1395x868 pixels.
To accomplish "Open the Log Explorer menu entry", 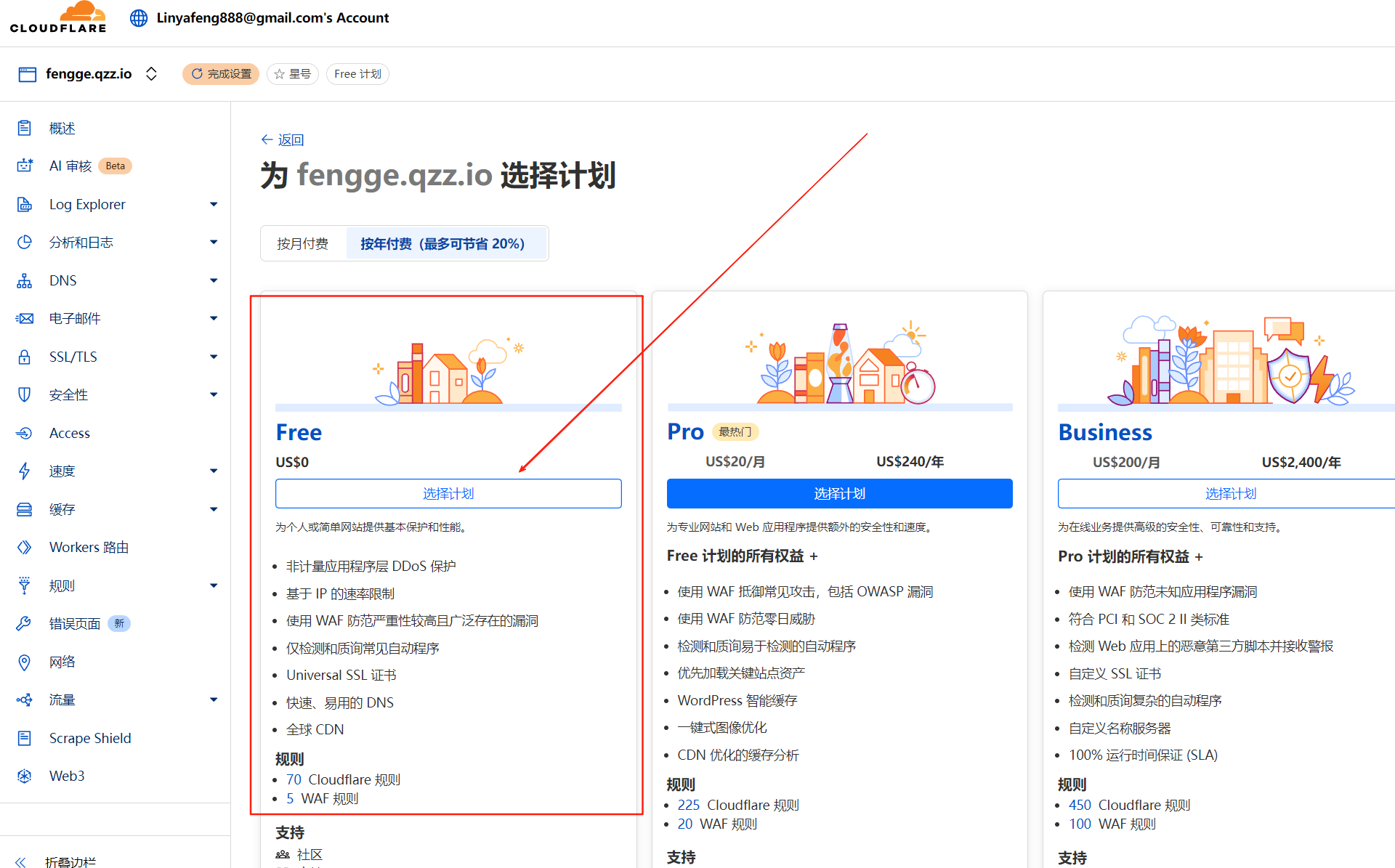I will 86,204.
